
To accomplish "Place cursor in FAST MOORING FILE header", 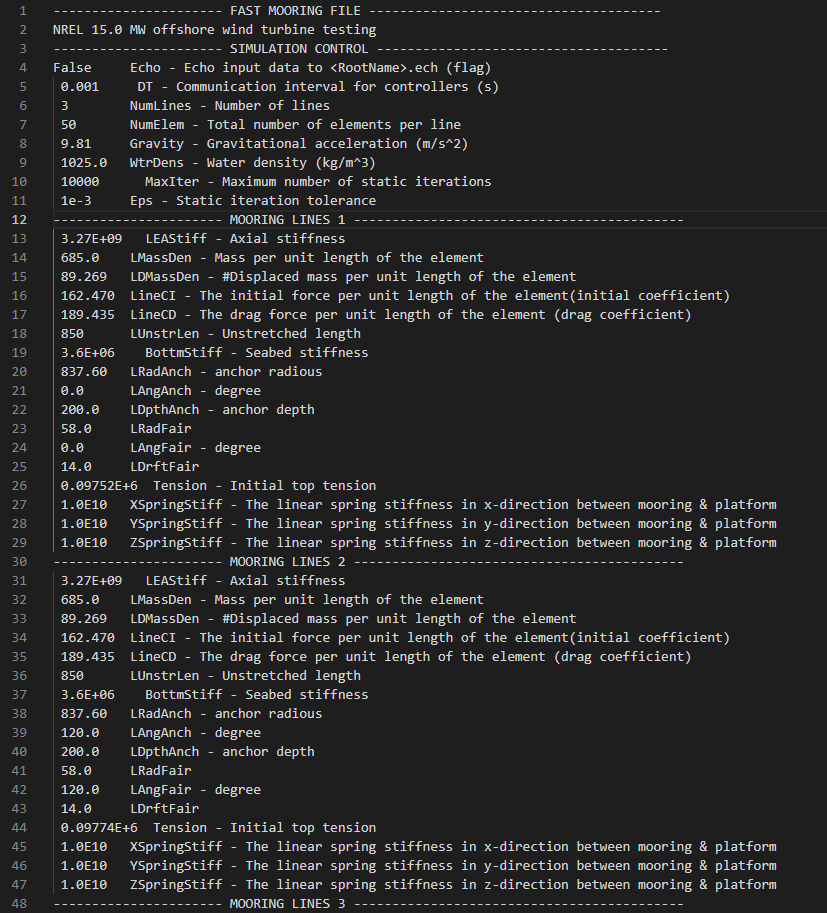I will click(291, 10).
